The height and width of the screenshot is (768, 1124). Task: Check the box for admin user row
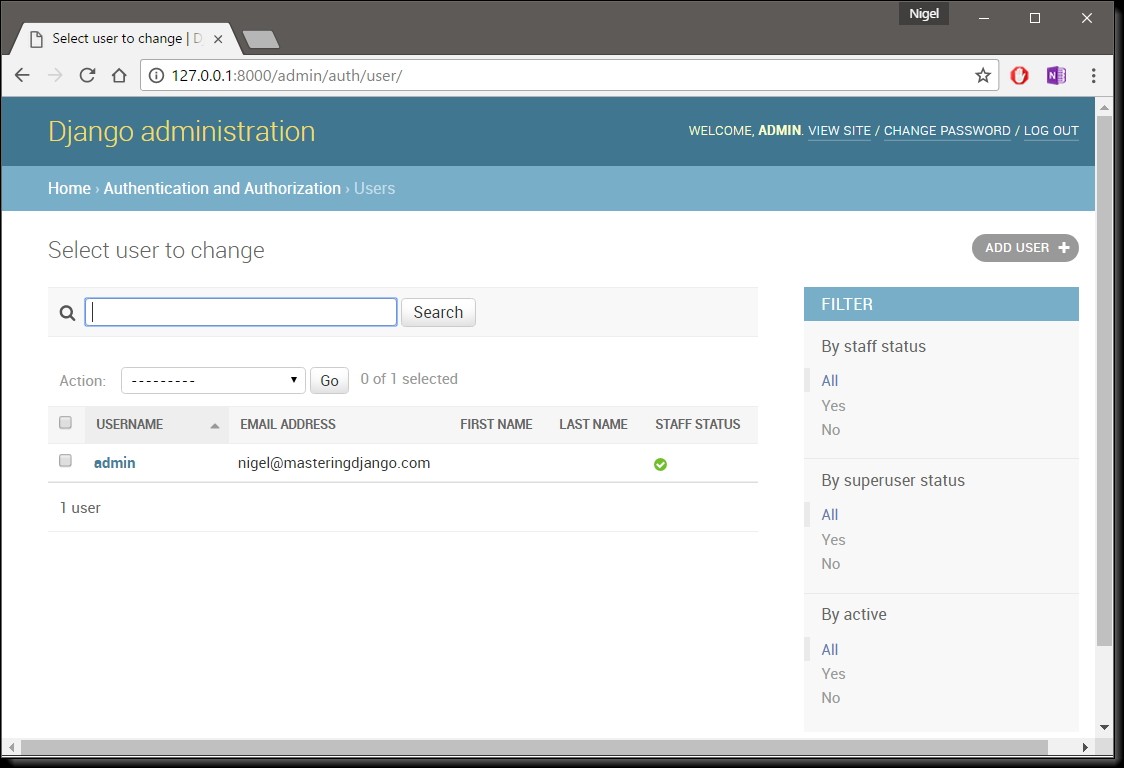click(x=66, y=461)
